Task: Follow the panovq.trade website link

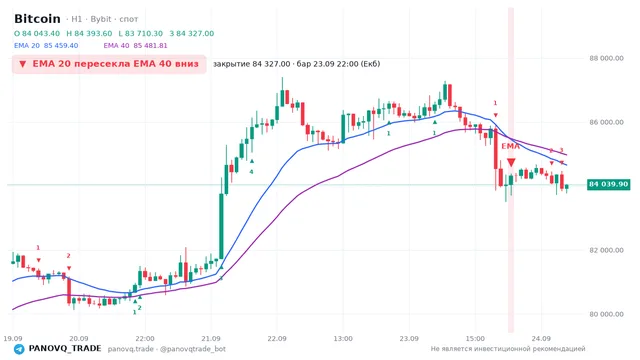Action: (x=131, y=349)
